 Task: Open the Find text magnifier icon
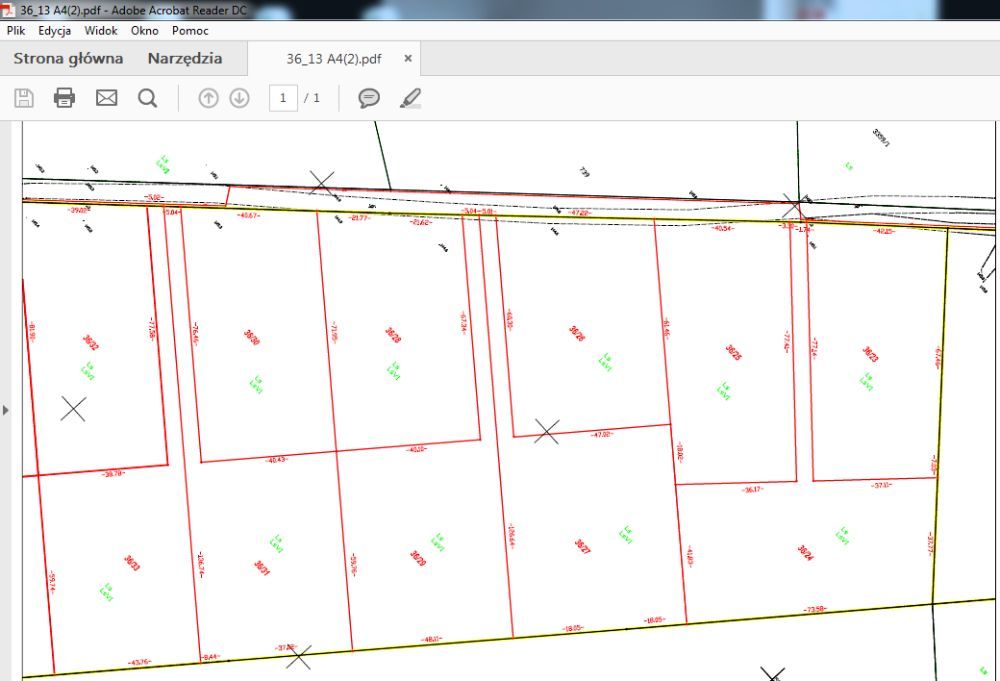point(147,98)
